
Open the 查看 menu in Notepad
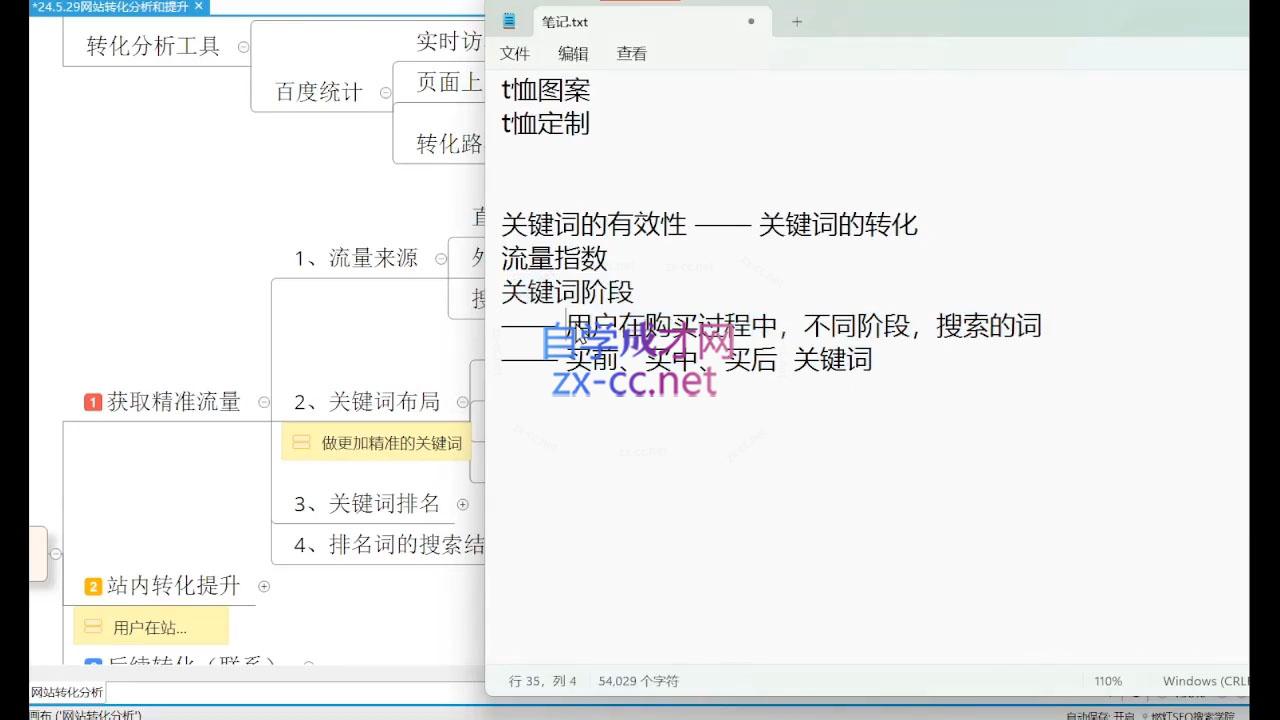[631, 54]
